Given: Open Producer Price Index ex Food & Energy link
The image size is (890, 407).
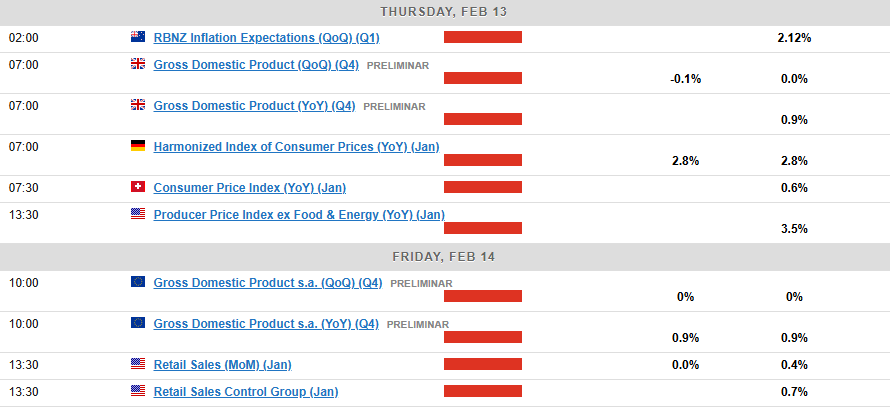Looking at the screenshot, I should click(x=299, y=215).
